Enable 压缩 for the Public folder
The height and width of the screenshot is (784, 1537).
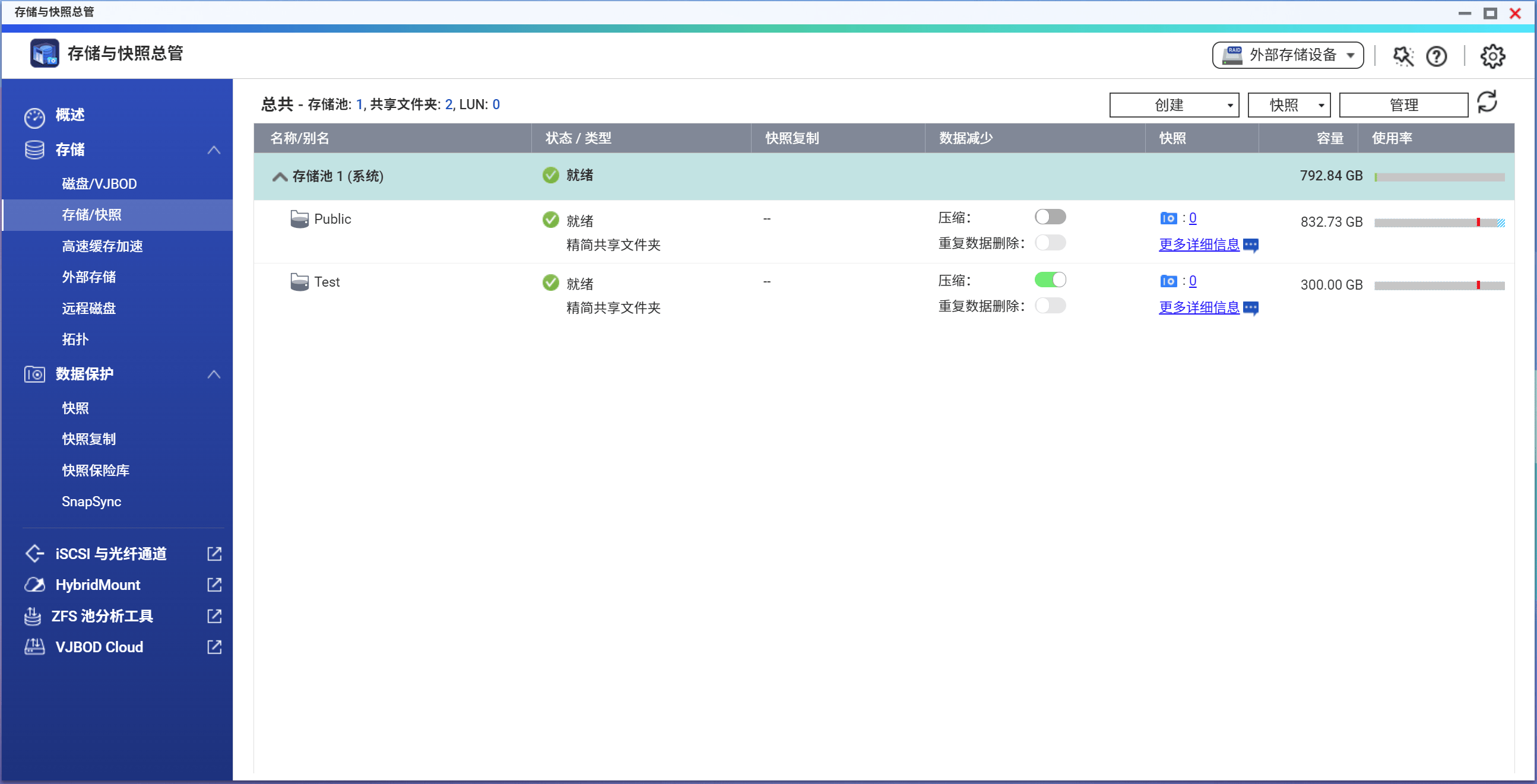[x=1051, y=217]
